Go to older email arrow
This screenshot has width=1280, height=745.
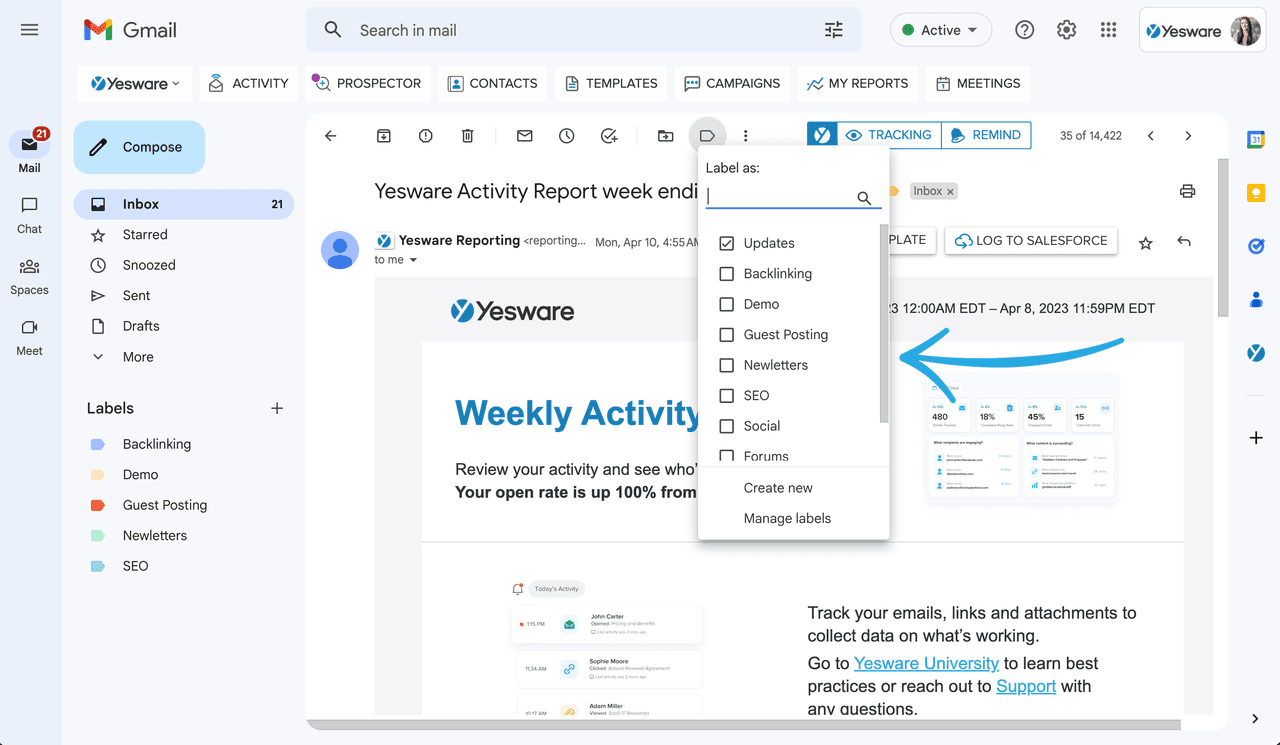pos(1188,136)
